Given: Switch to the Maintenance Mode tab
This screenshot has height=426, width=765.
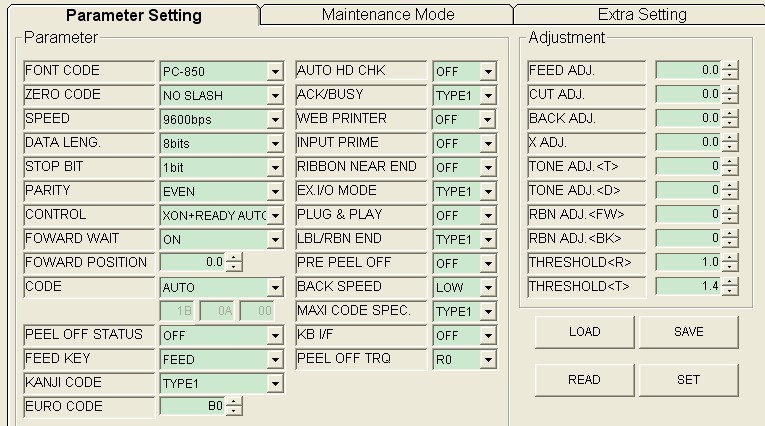Looking at the screenshot, I should pos(387,15).
